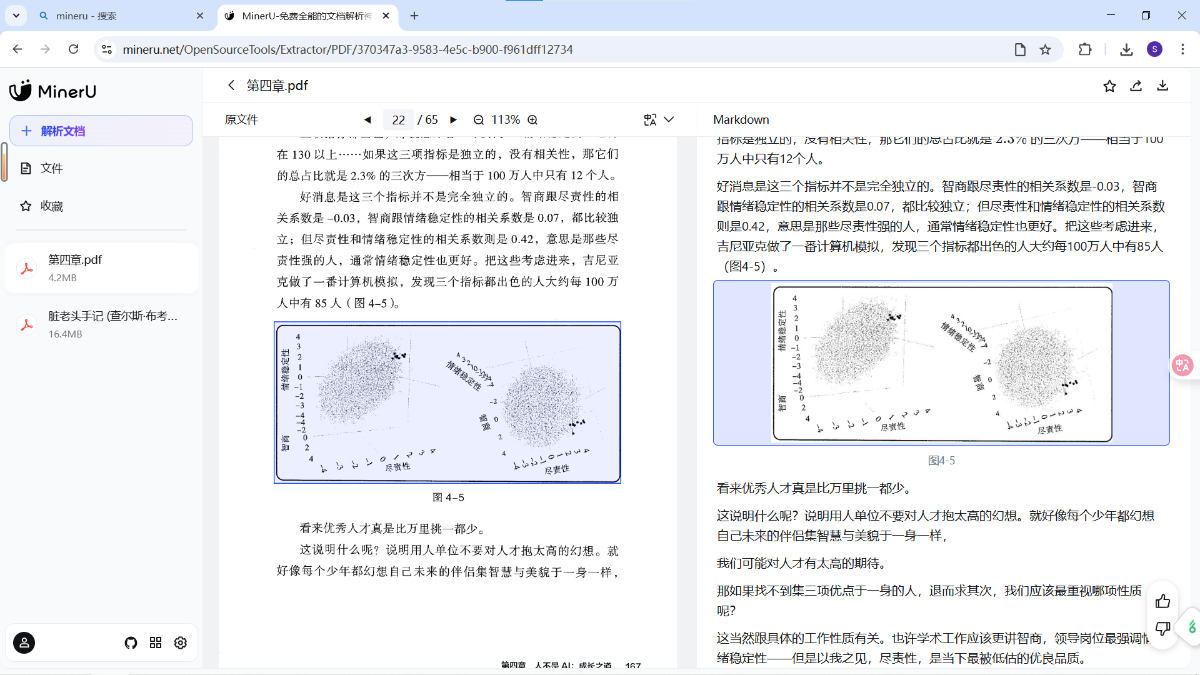The width and height of the screenshot is (1200, 675).
Task: Download parsed result with the download icon
Action: pyautogui.click(x=1162, y=86)
